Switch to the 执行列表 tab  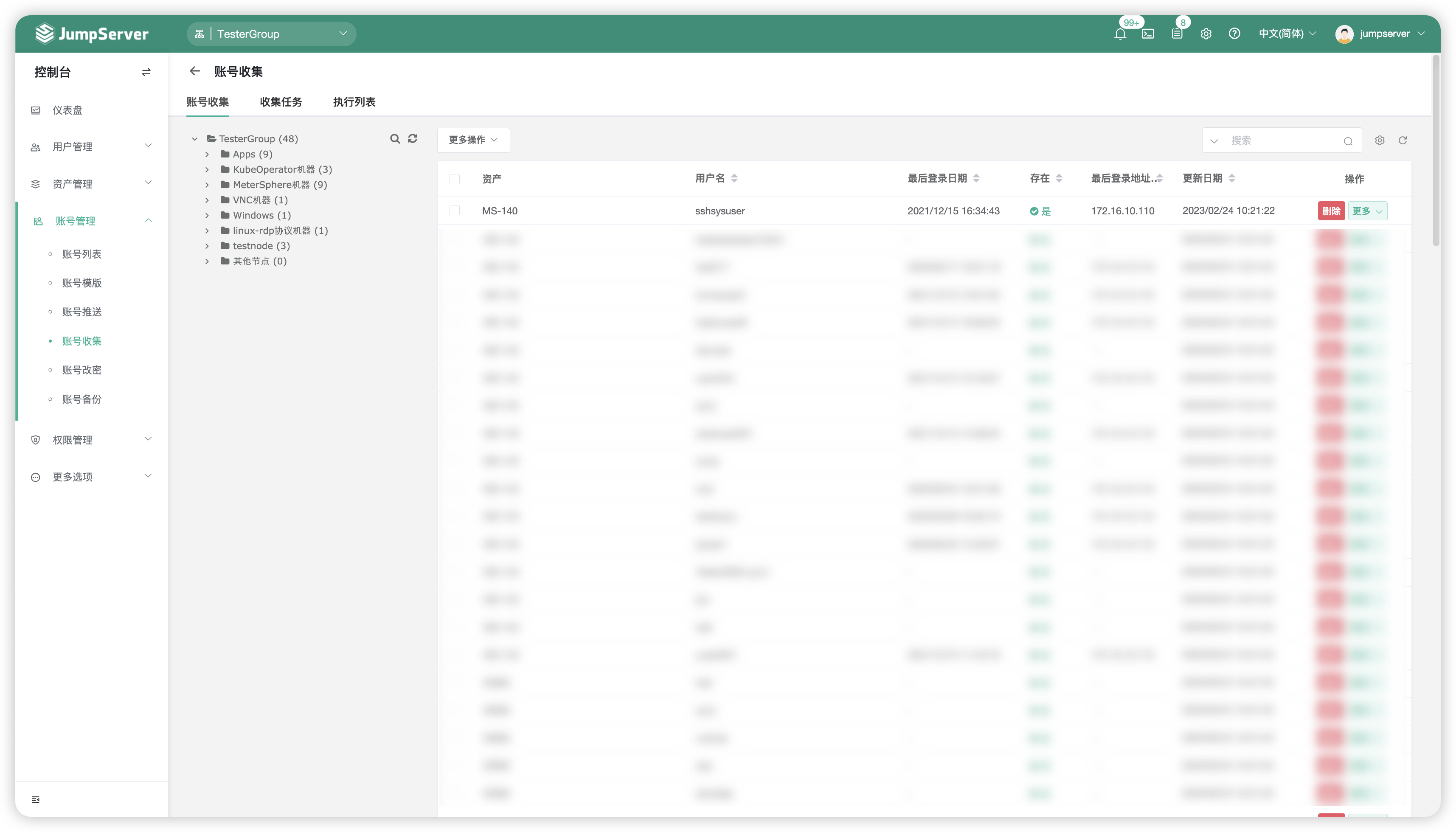click(x=354, y=102)
